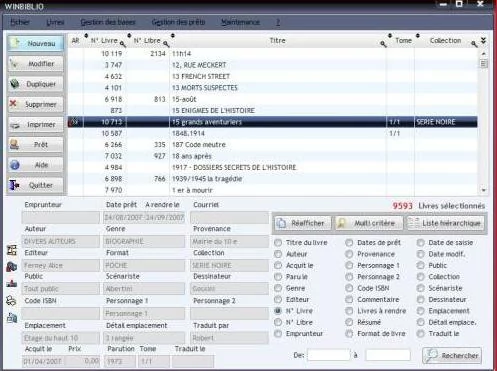This screenshot has height=371, width=497.
Task: Click sidebar icon beside Code ISBN label
Action: 12,301
